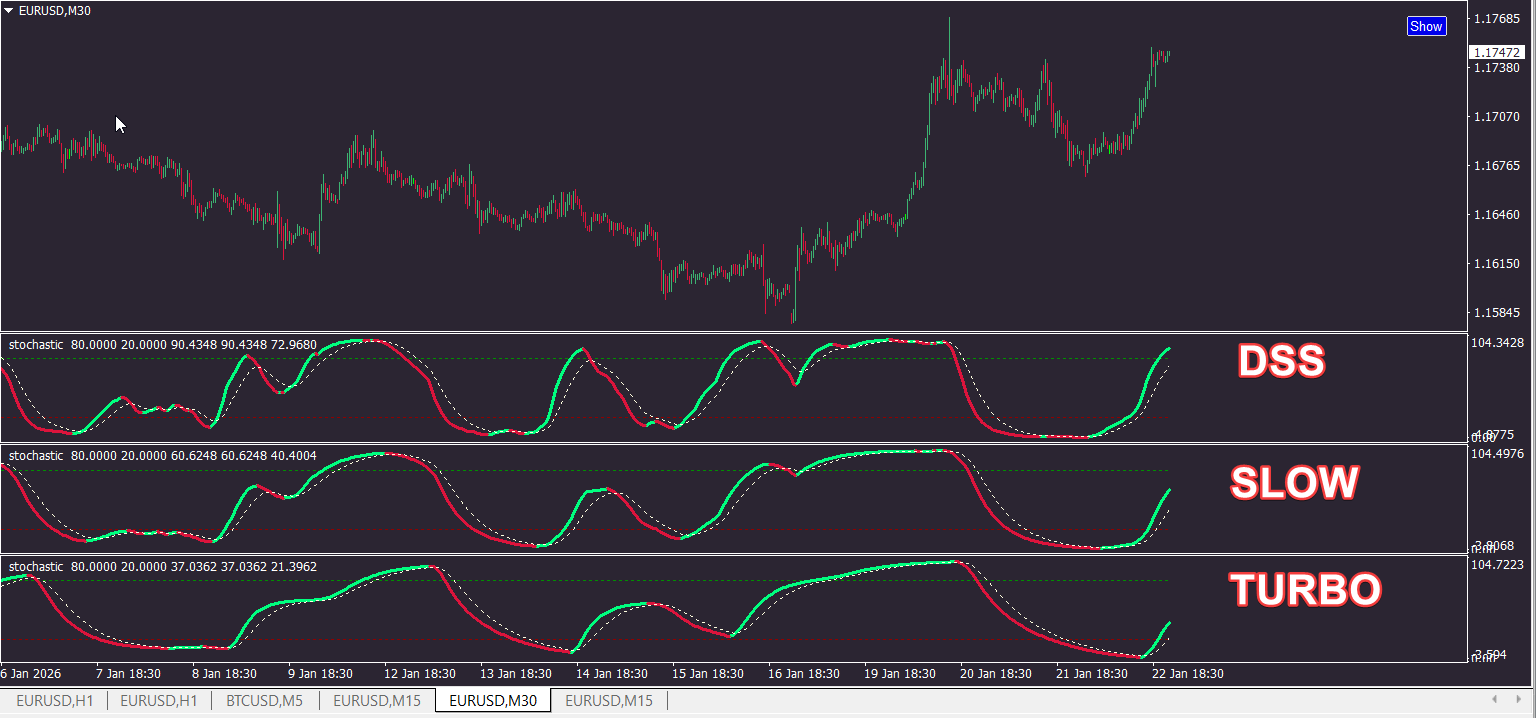
Task: Click the EURUSD,M30 chart title text
Action: click(55, 11)
